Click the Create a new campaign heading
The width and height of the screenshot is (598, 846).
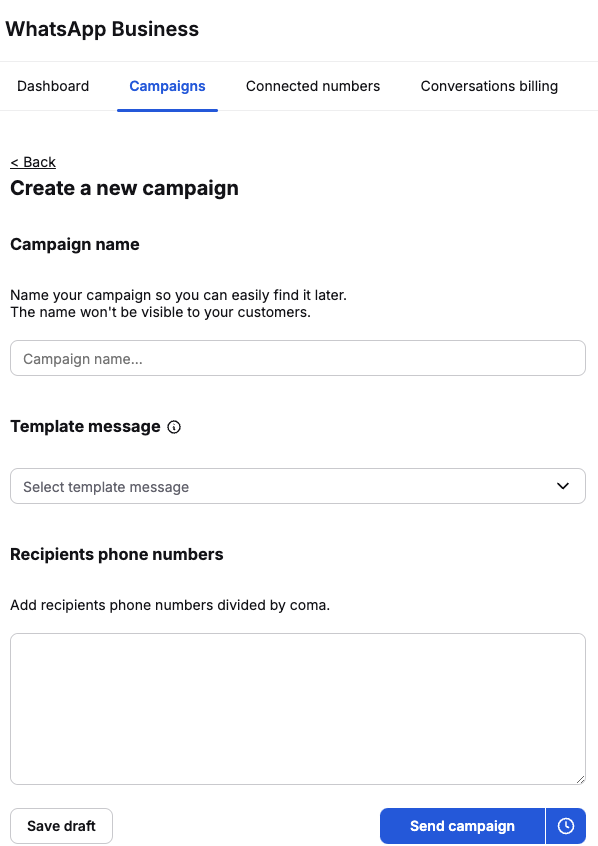[124, 188]
